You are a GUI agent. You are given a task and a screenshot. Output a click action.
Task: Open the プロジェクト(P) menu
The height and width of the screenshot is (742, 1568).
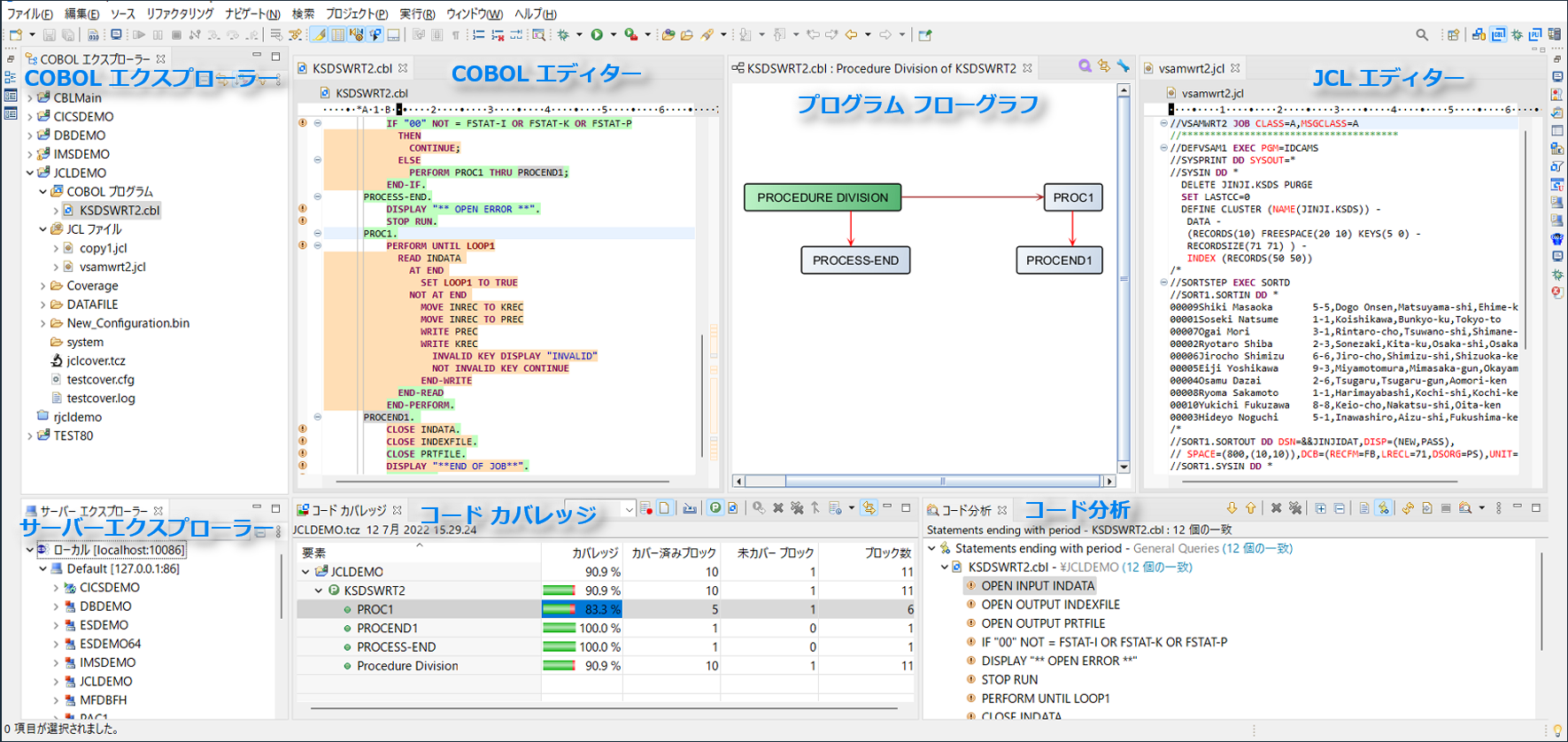click(356, 13)
